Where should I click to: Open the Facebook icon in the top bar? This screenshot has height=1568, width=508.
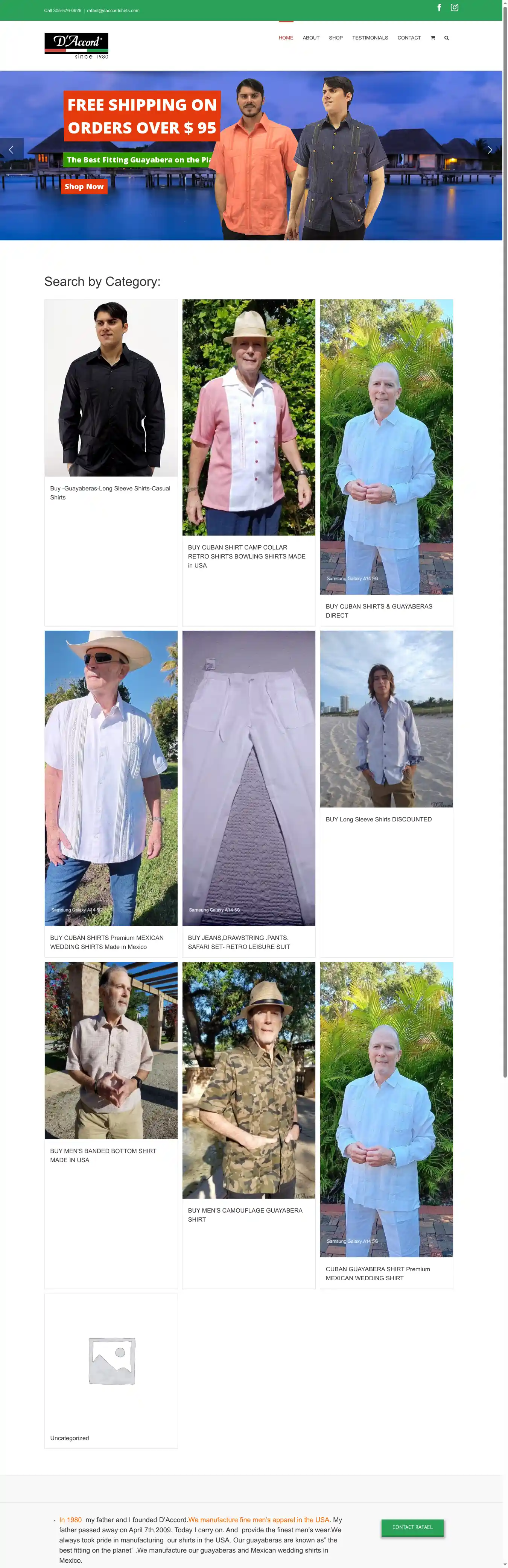coord(439,7)
